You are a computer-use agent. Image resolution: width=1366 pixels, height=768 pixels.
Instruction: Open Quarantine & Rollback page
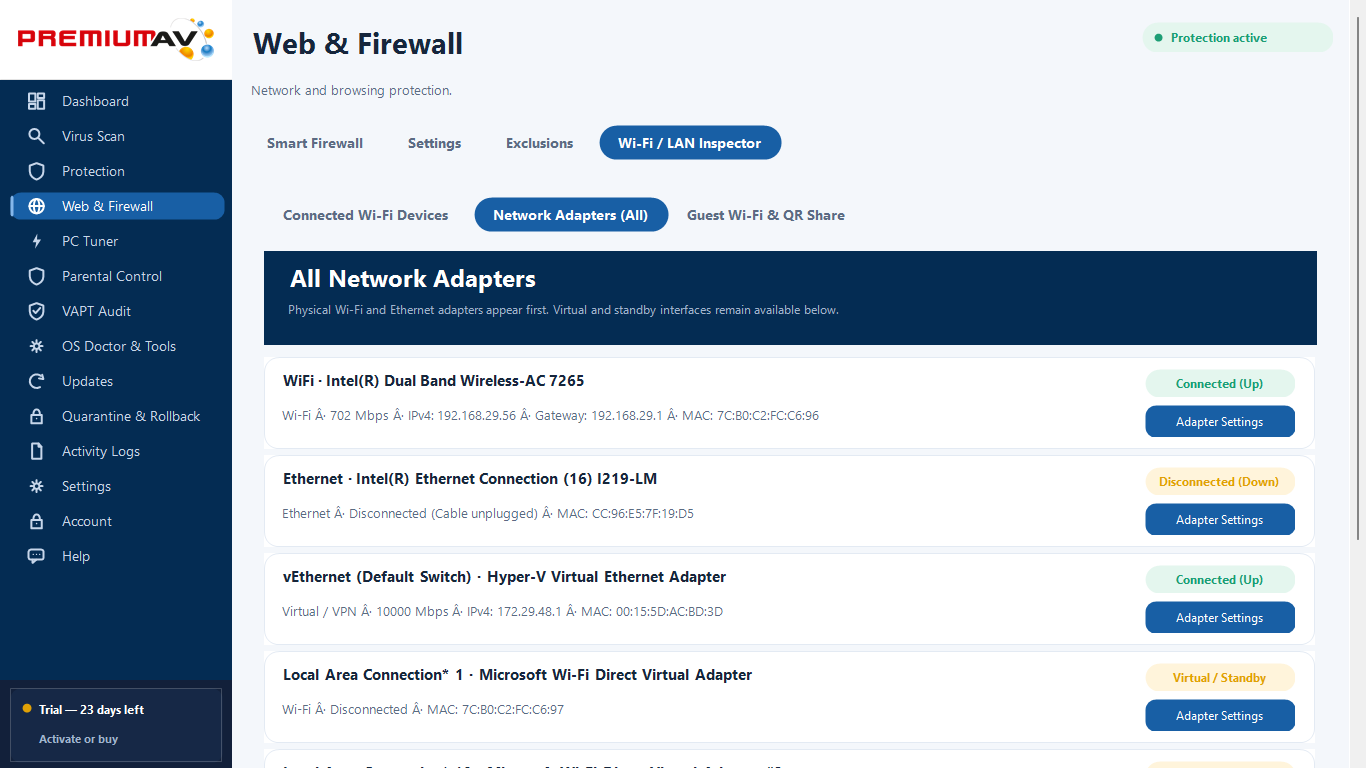pos(117,416)
